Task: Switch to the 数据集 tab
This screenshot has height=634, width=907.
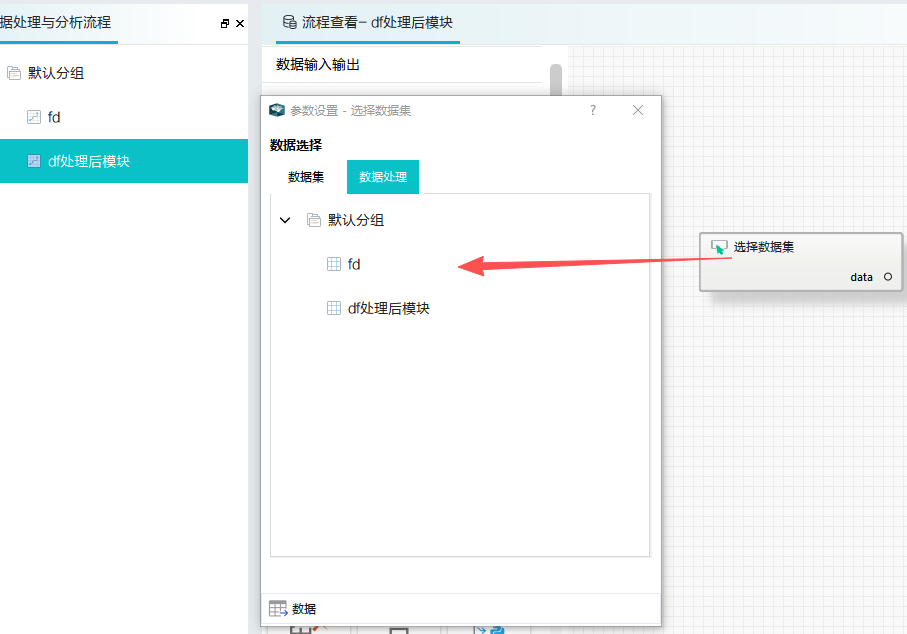Action: point(306,177)
